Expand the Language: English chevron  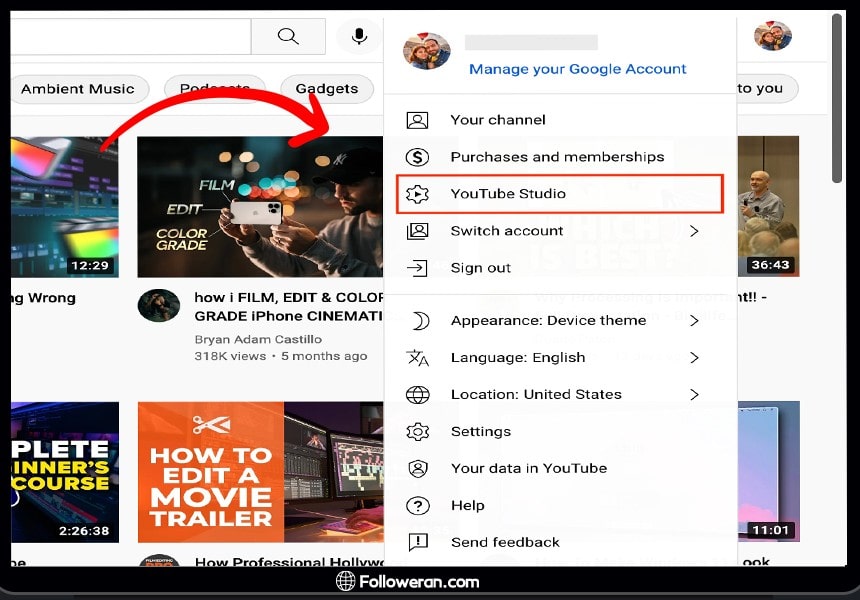tap(694, 358)
